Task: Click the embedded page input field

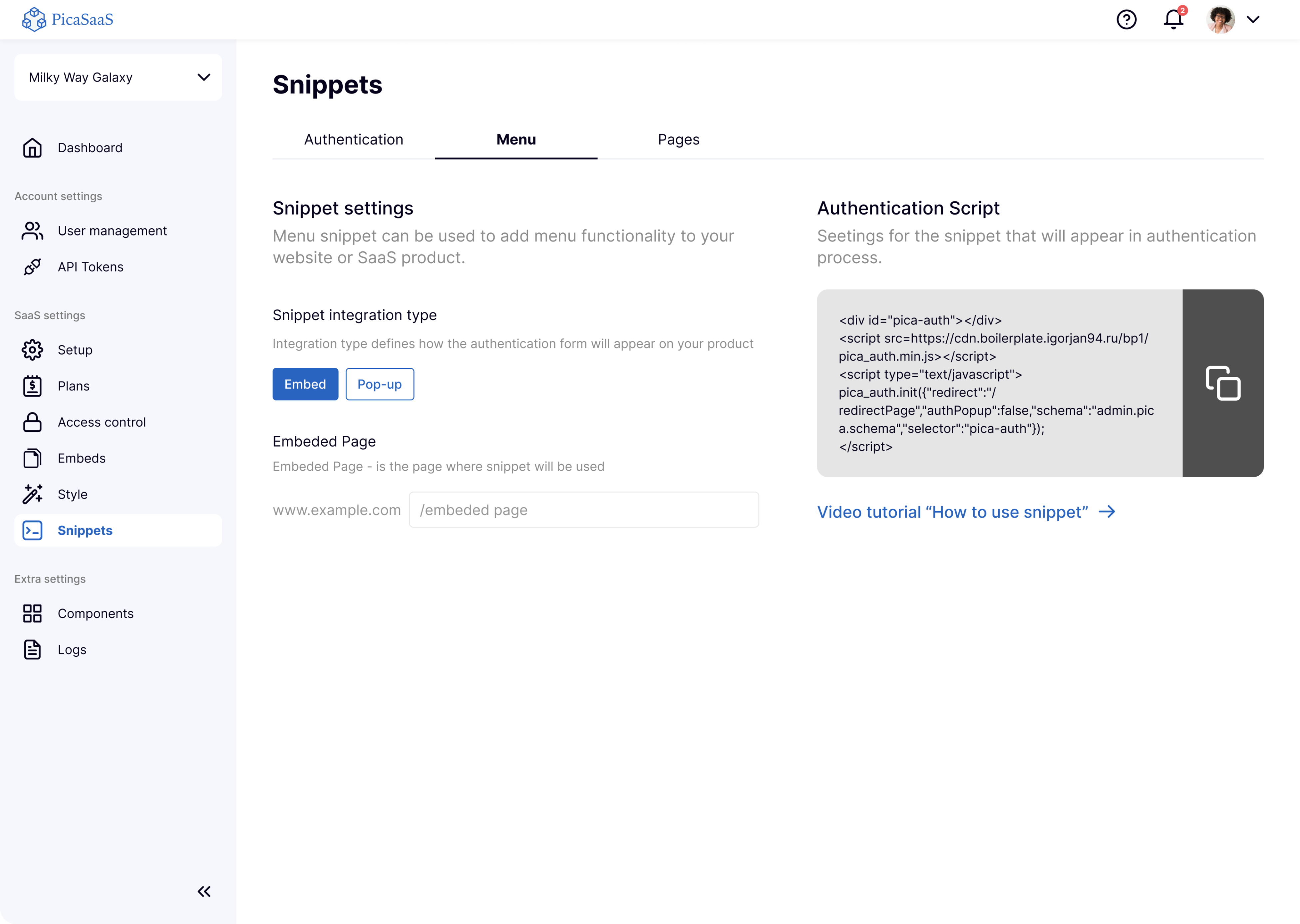Action: 584,510
